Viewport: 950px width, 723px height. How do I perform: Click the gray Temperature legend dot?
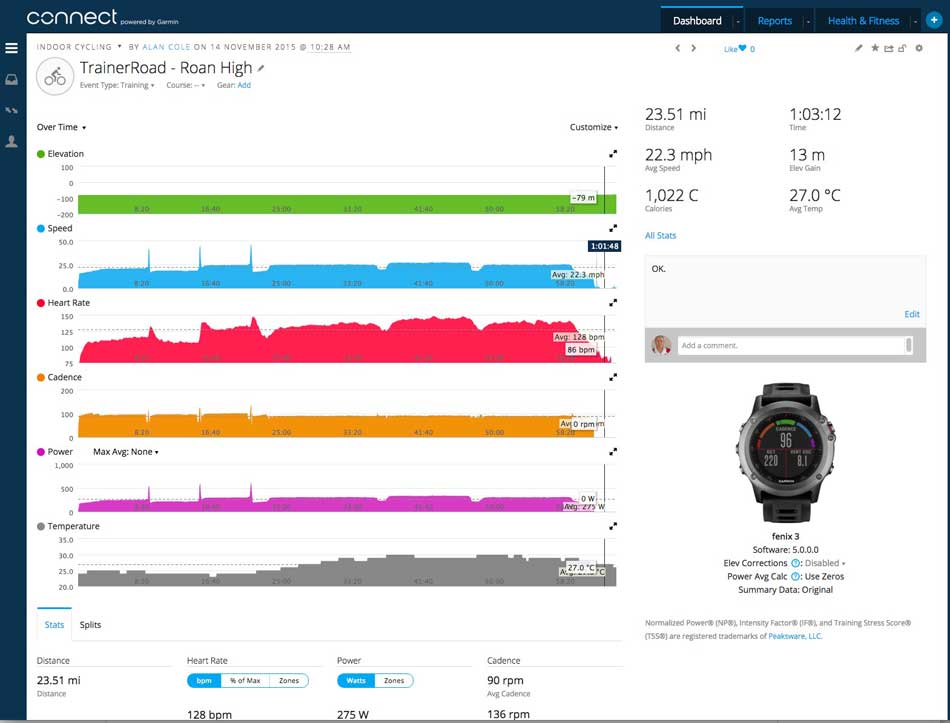tap(41, 526)
